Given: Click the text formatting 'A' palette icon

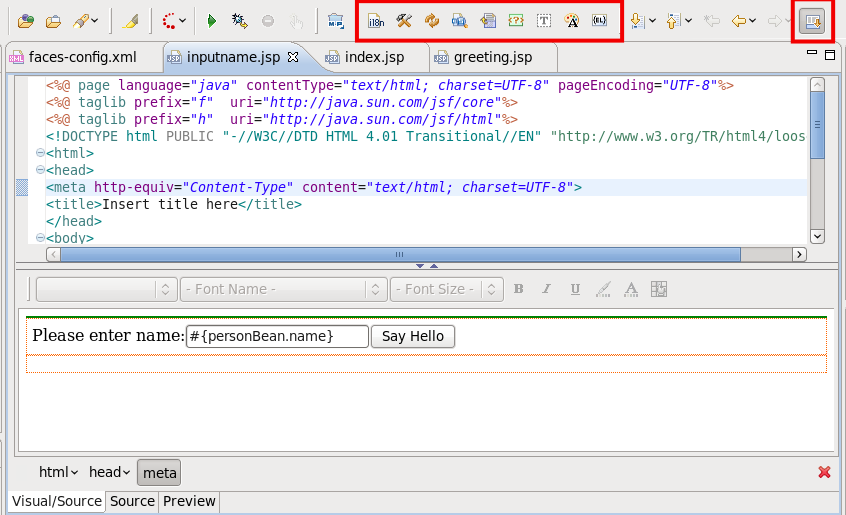Looking at the screenshot, I should [572, 20].
